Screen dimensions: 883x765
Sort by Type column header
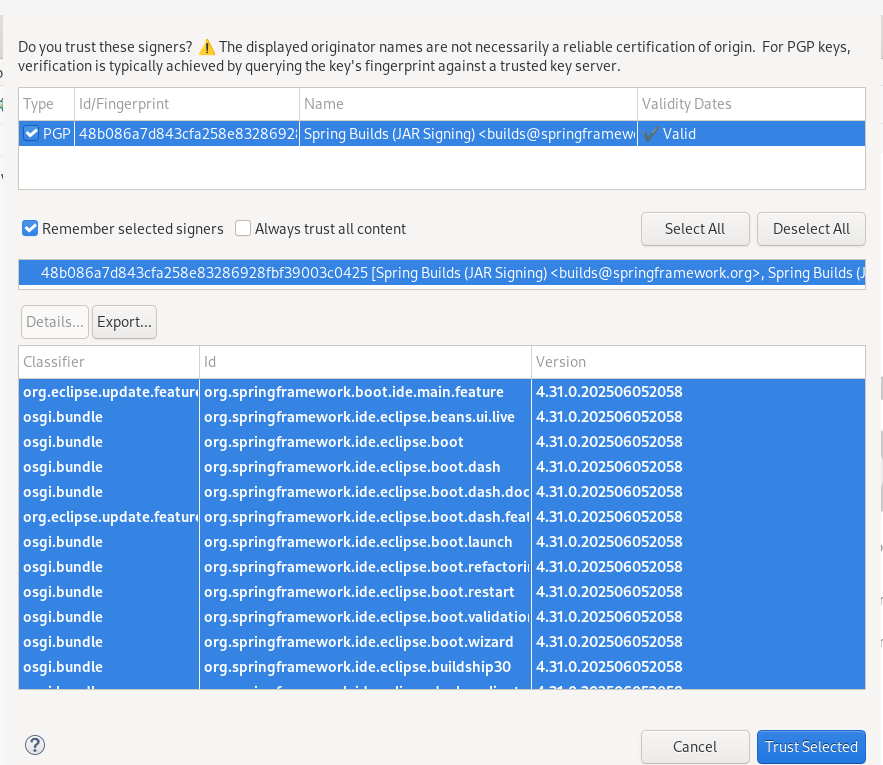point(46,104)
